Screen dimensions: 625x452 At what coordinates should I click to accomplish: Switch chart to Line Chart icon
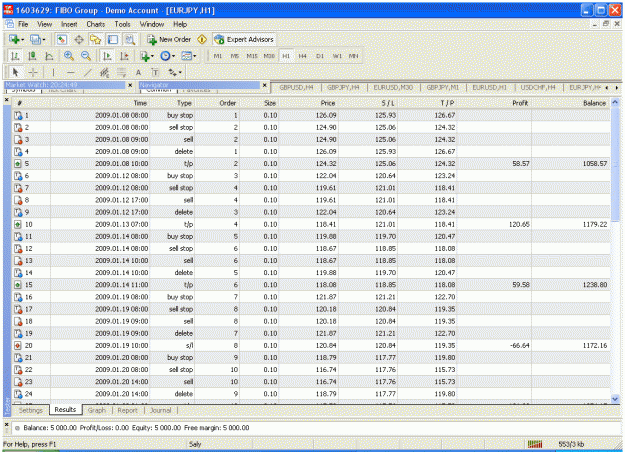tap(49, 56)
